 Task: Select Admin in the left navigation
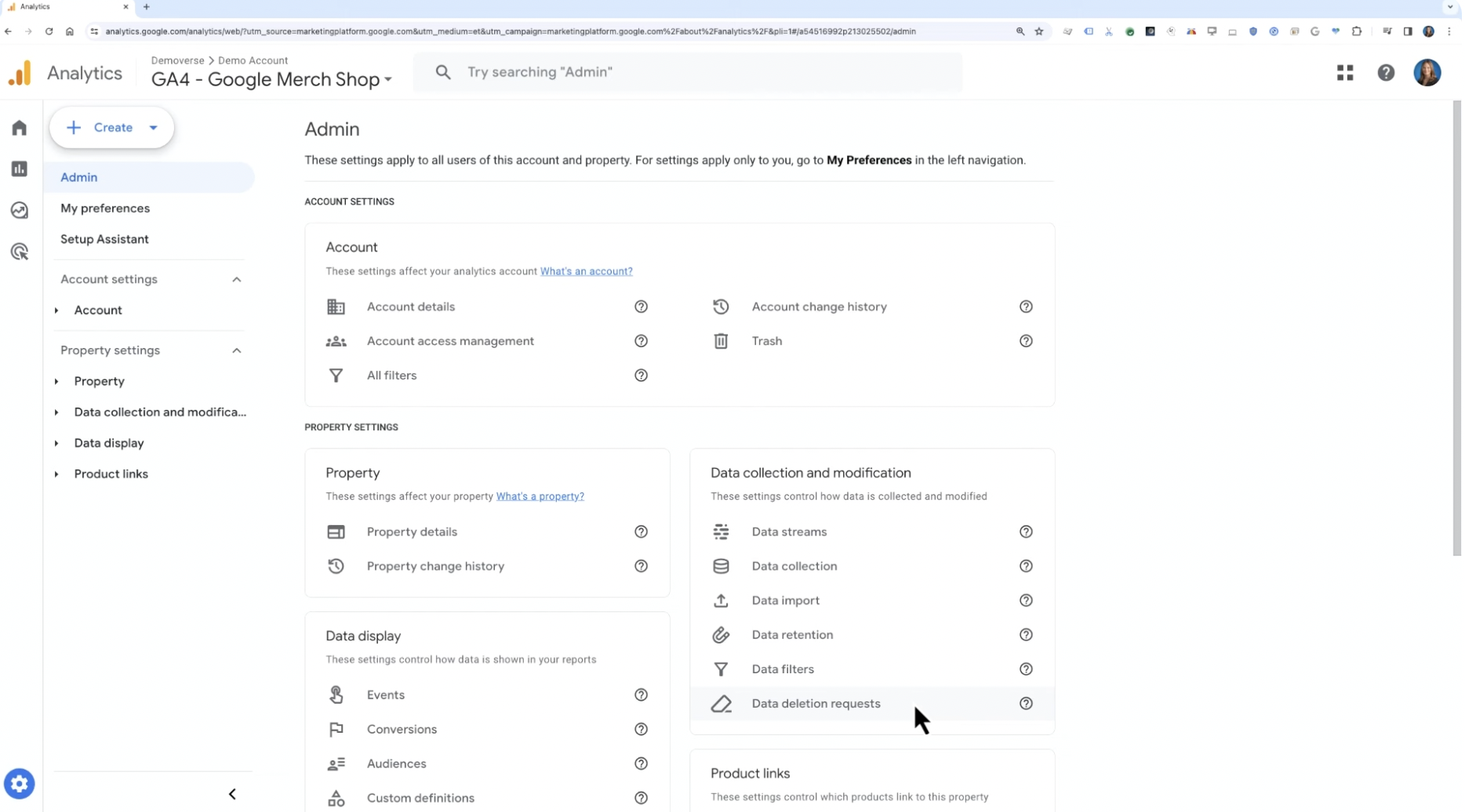149,177
